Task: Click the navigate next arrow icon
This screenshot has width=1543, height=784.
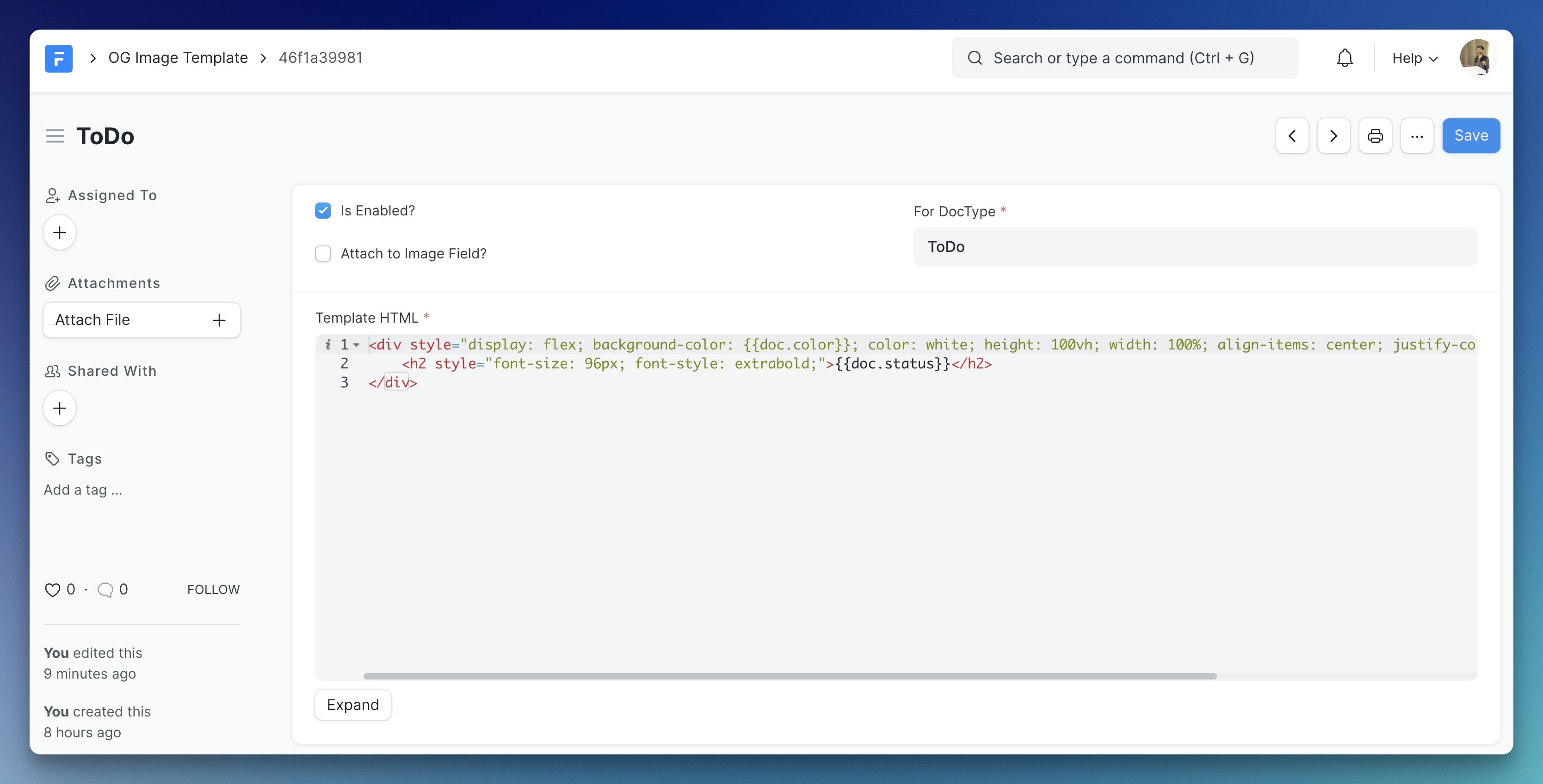Action: (x=1333, y=134)
